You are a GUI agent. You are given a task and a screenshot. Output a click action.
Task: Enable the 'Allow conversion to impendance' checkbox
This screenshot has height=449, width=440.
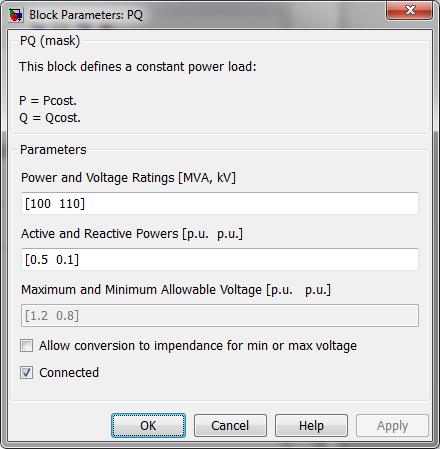pos(26,345)
